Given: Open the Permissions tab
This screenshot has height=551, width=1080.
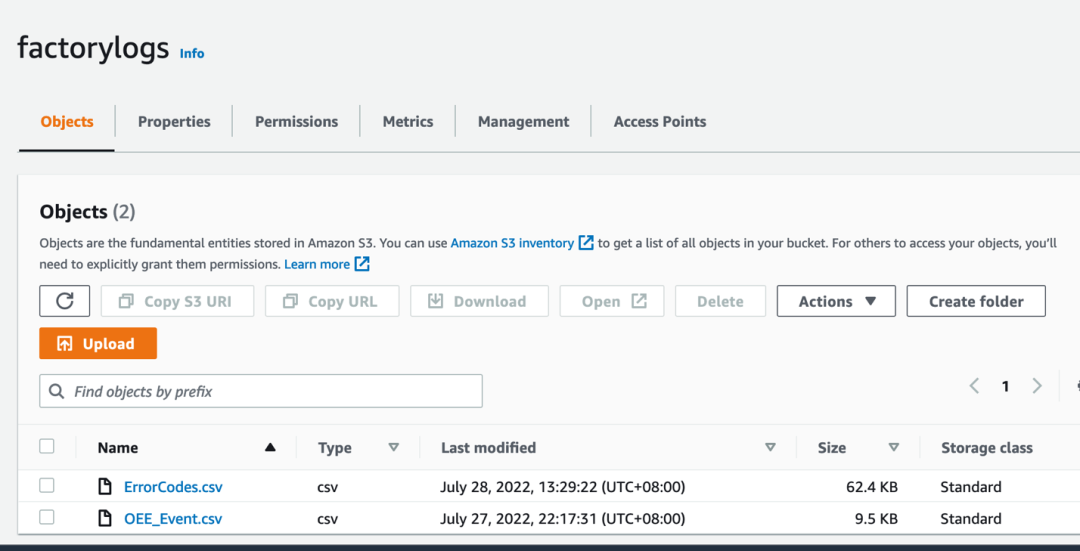Looking at the screenshot, I should tap(296, 122).
